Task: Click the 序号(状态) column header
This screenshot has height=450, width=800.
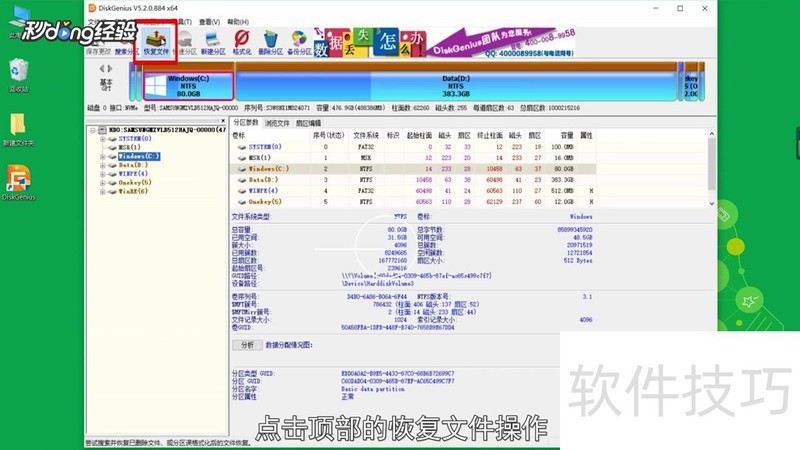Action: [x=329, y=136]
